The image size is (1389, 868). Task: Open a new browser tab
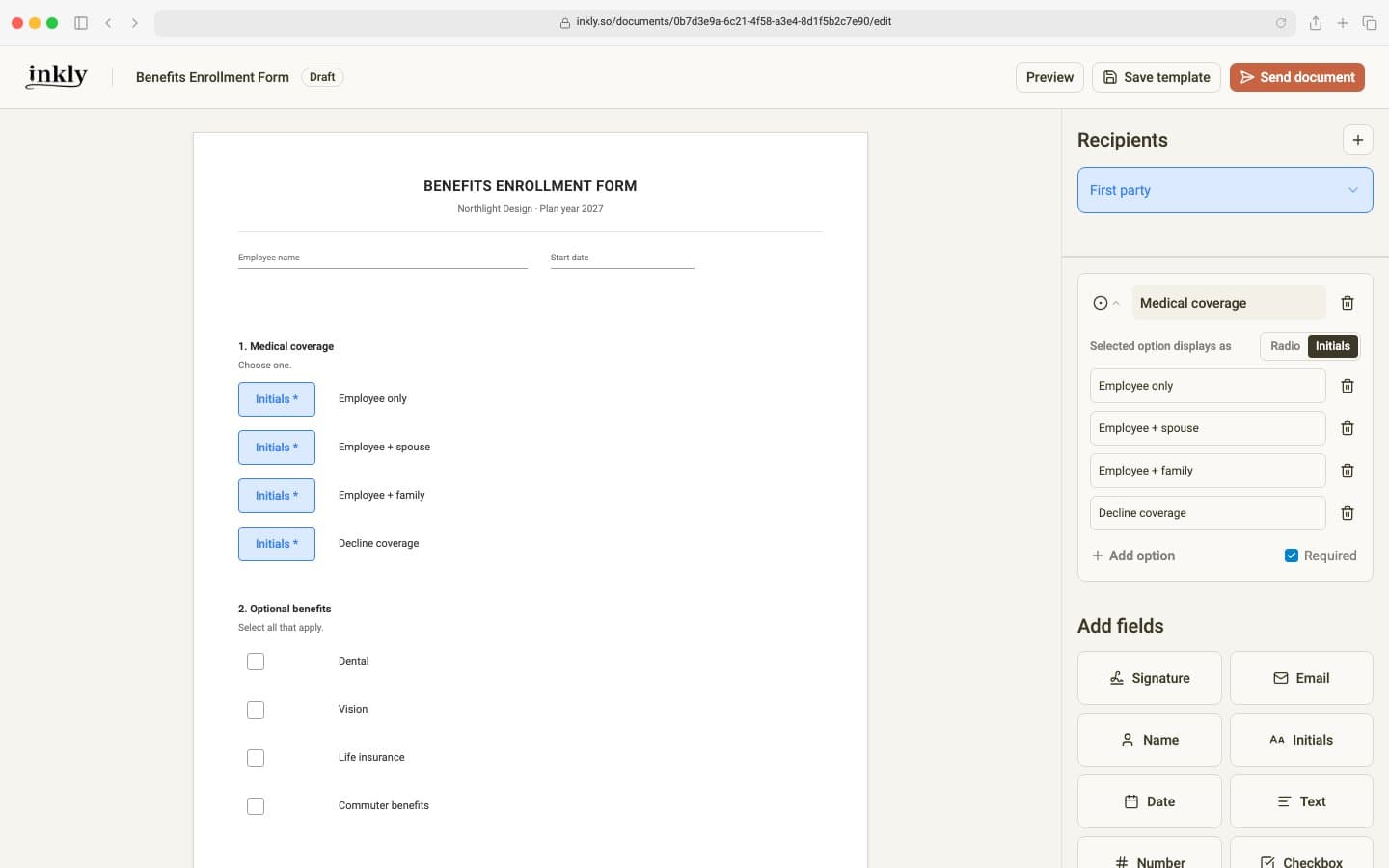coord(1342,22)
